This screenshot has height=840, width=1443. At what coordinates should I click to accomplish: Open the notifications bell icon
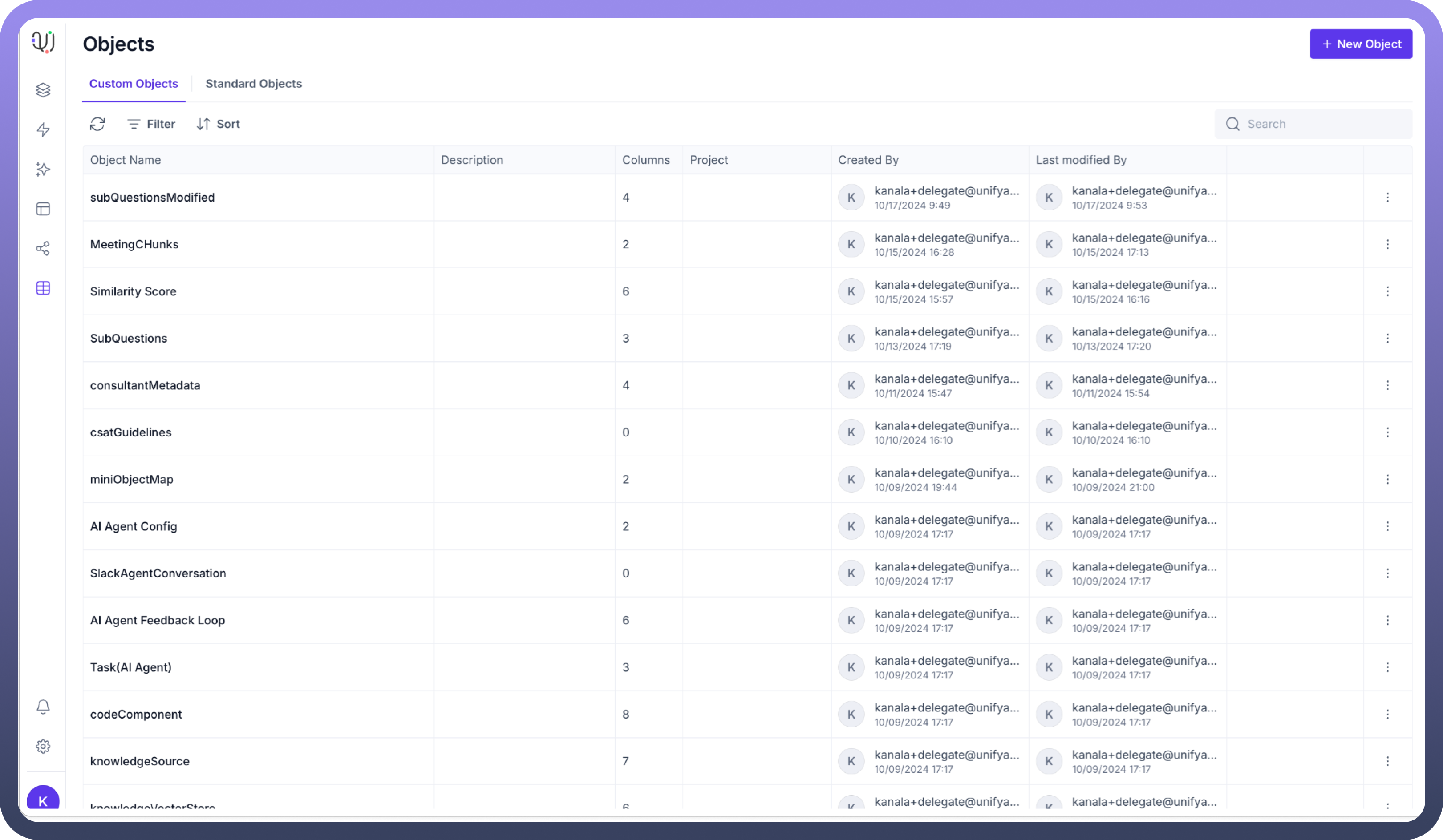click(43, 707)
